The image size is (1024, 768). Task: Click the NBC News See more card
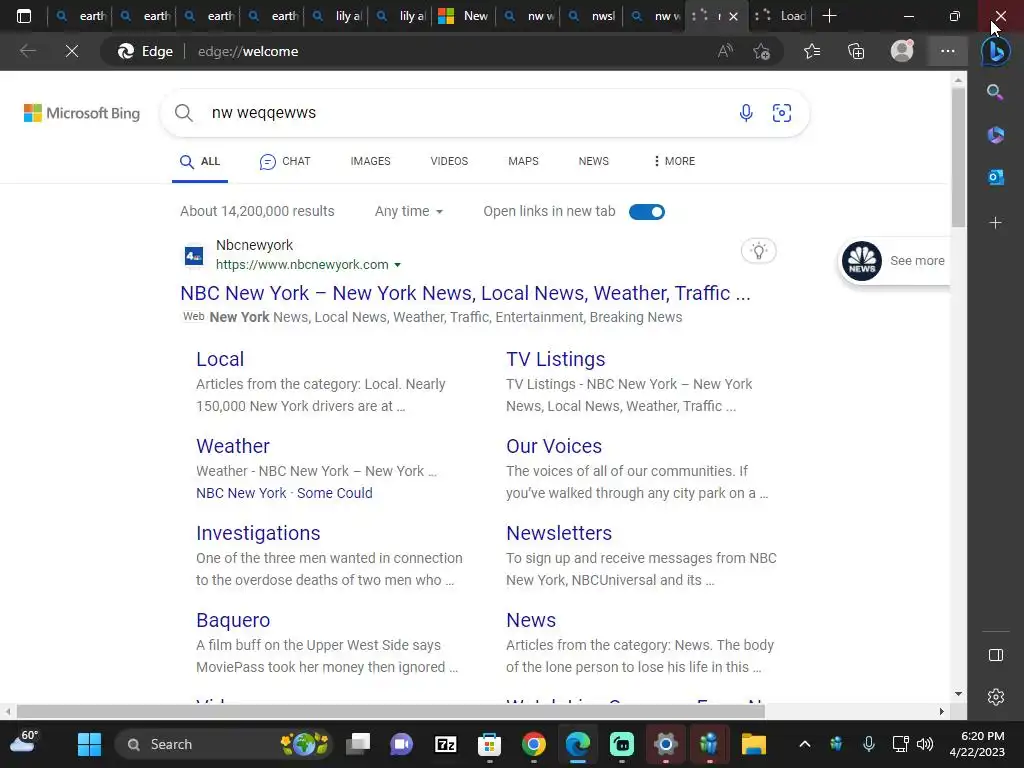coord(894,261)
